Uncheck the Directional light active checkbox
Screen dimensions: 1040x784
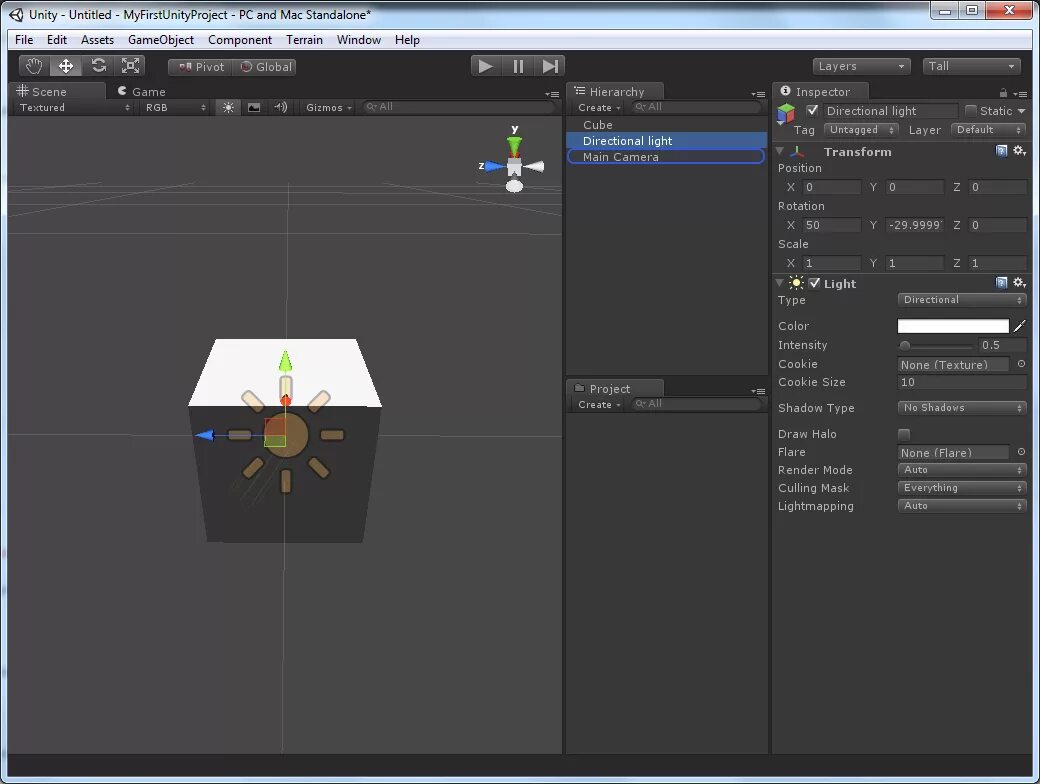(812, 111)
